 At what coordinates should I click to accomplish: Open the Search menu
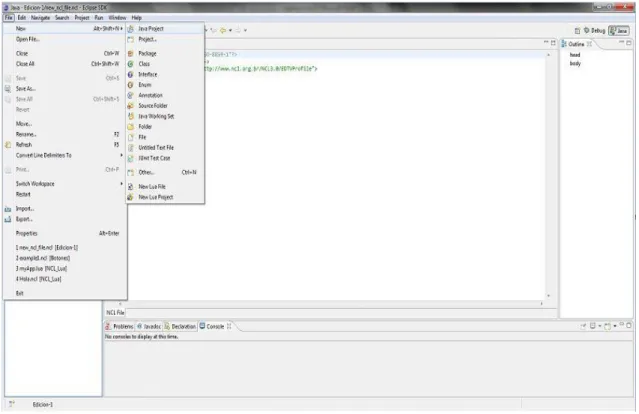coord(62,18)
